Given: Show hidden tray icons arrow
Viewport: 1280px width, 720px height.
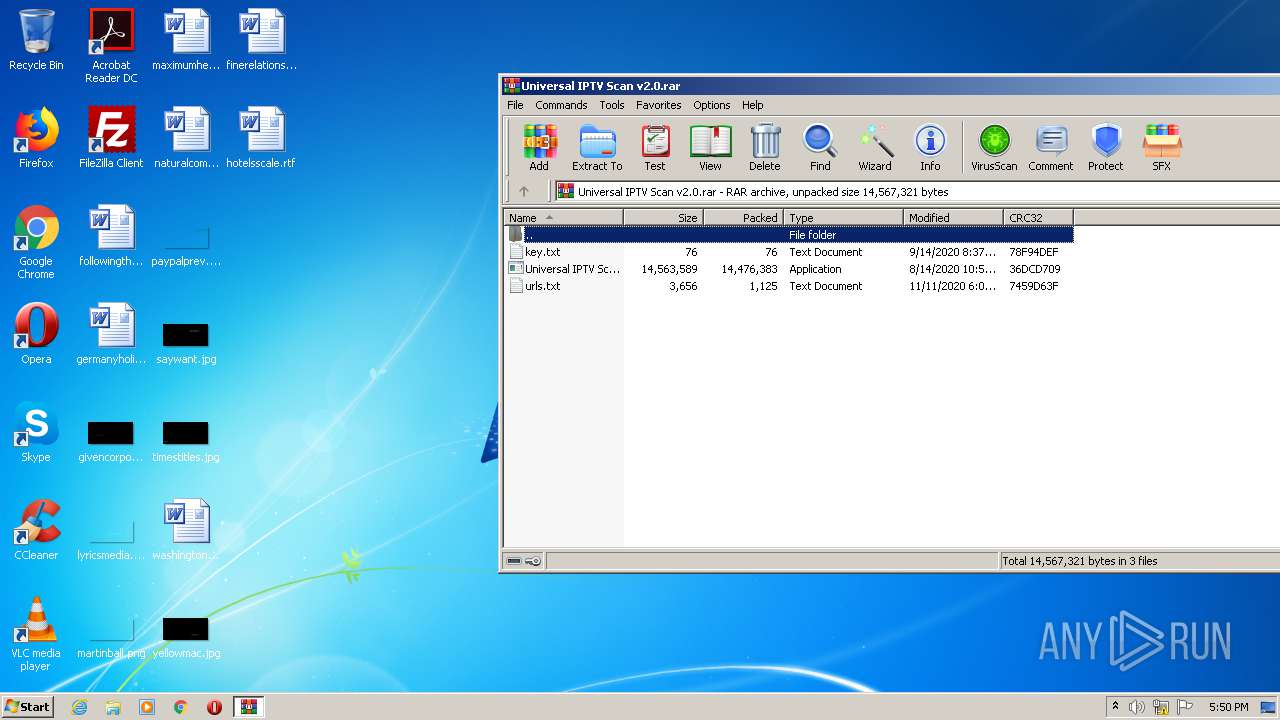Looking at the screenshot, I should point(1115,707).
